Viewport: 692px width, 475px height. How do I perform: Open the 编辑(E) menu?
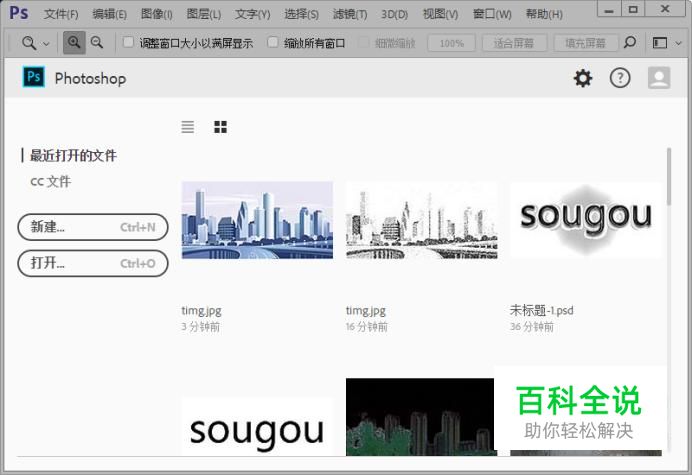tap(109, 14)
